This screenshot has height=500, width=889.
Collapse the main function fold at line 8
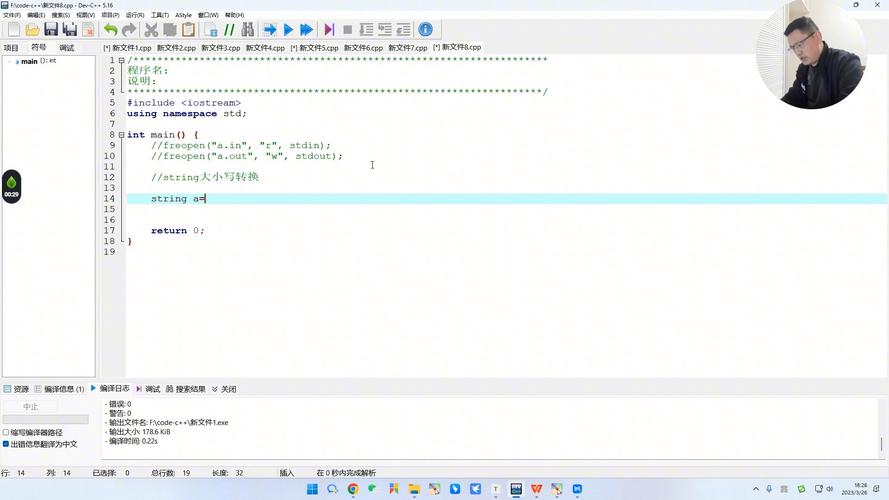[121, 135]
